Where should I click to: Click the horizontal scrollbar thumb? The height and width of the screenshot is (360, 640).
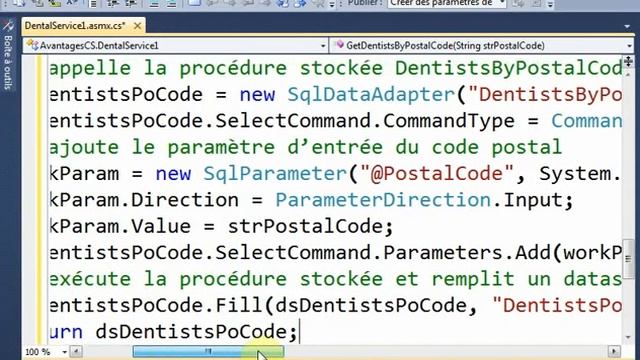click(208, 351)
